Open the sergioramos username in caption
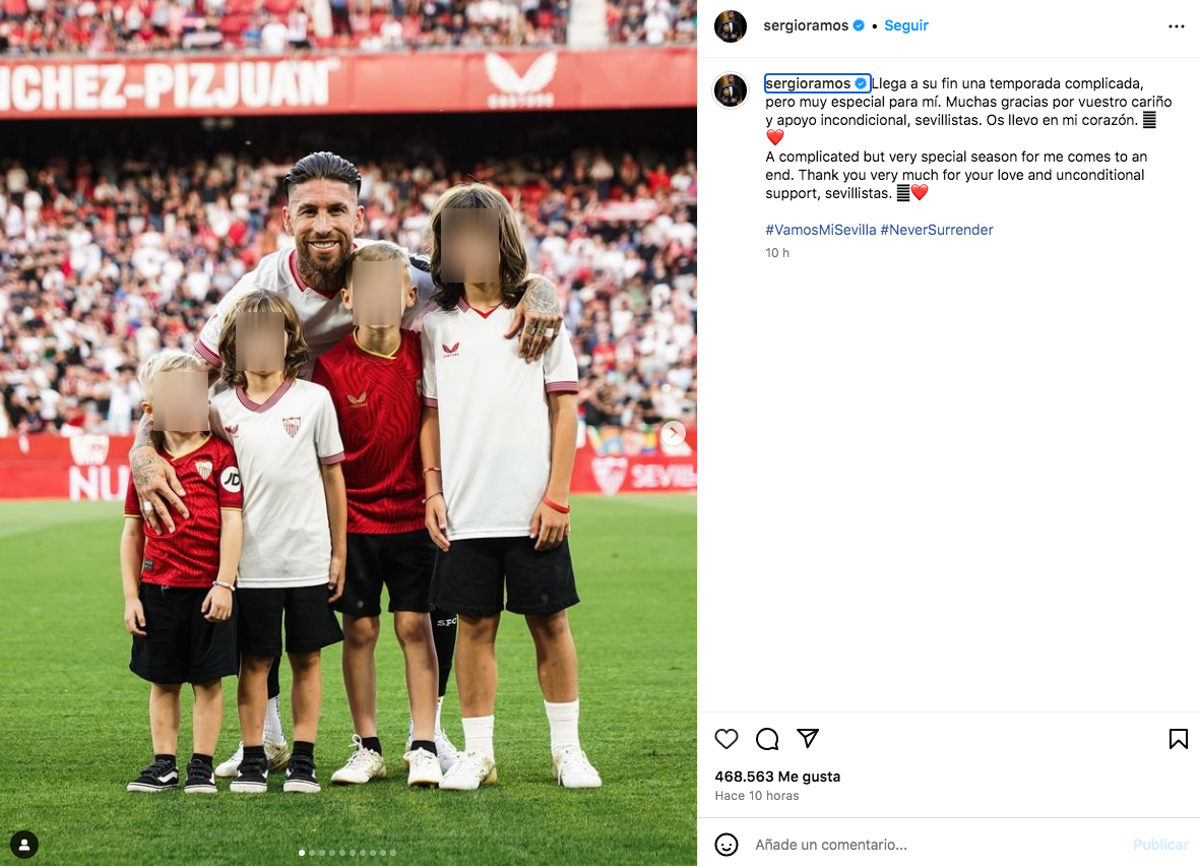This screenshot has width=1200, height=866. click(808, 84)
